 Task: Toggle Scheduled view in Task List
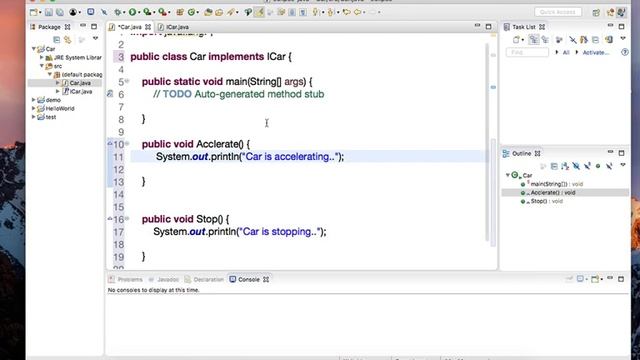[545, 40]
